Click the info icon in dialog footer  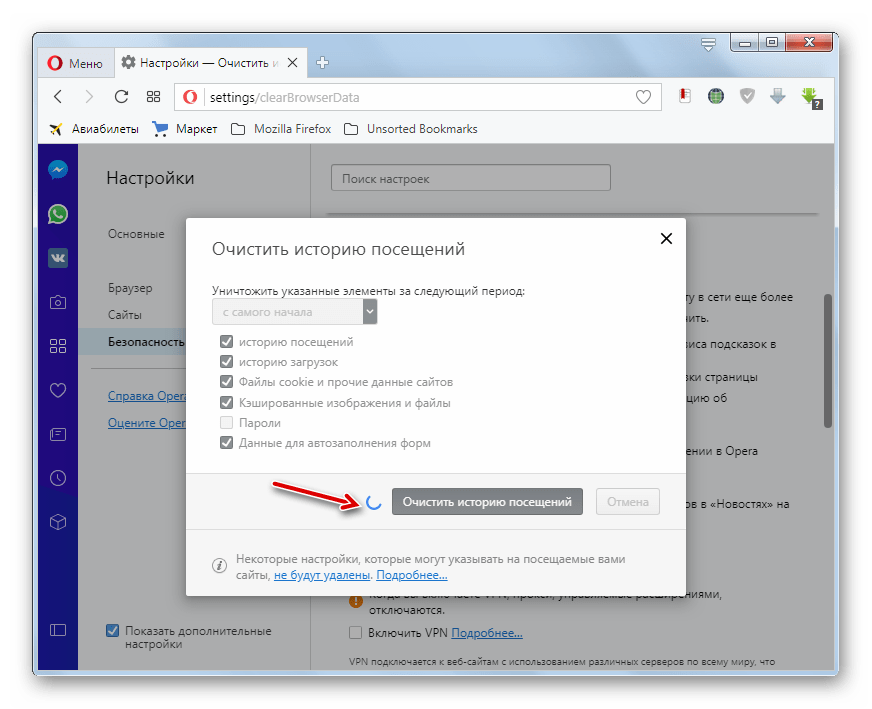coord(219,566)
